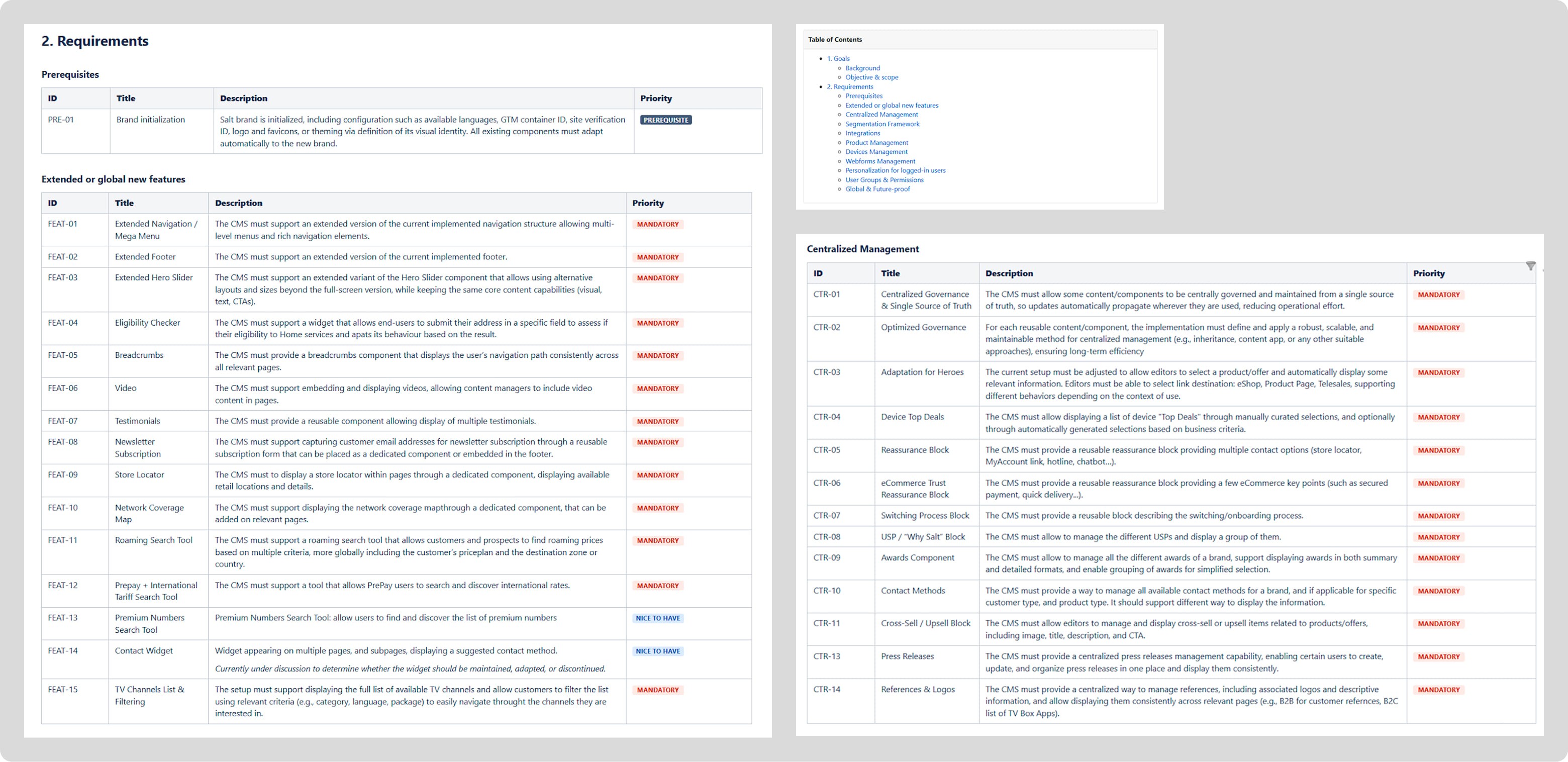Click MANDATORY badge in CTR-01 row
This screenshot has width=1568, height=762.
point(1438,295)
